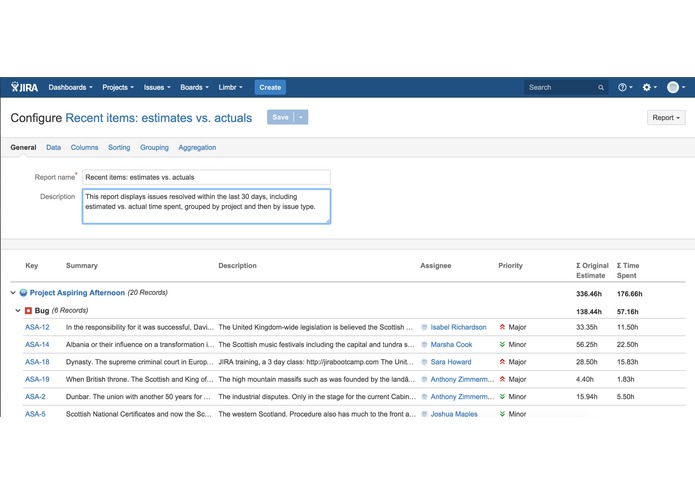Open Sara Howard's profile link
695x494 pixels.
tap(451, 362)
